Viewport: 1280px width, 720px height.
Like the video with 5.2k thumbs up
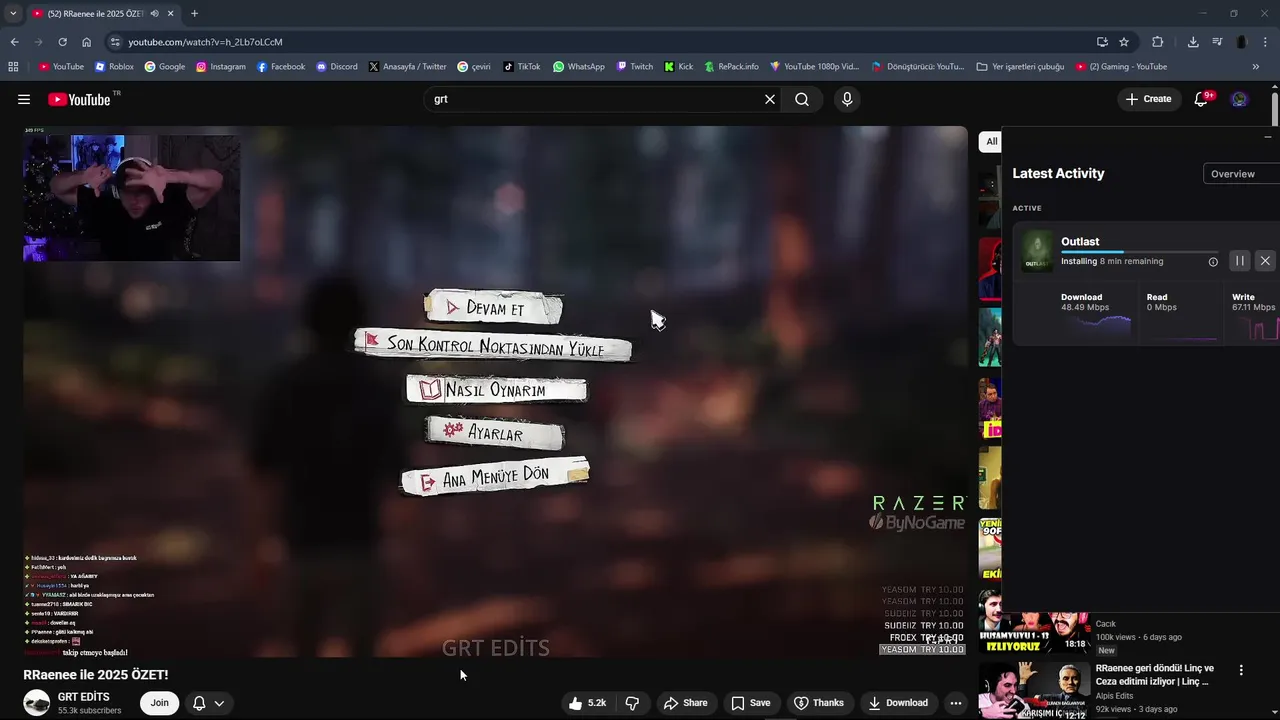[x=587, y=703]
